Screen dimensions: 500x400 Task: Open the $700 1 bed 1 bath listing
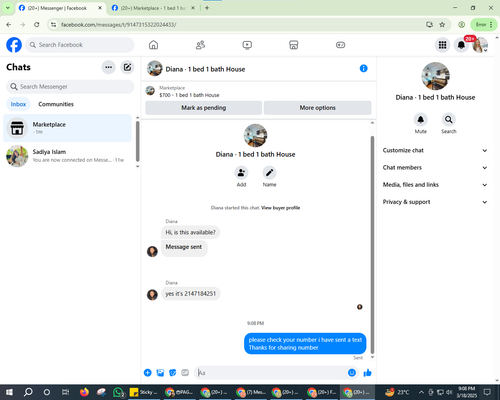coord(189,95)
